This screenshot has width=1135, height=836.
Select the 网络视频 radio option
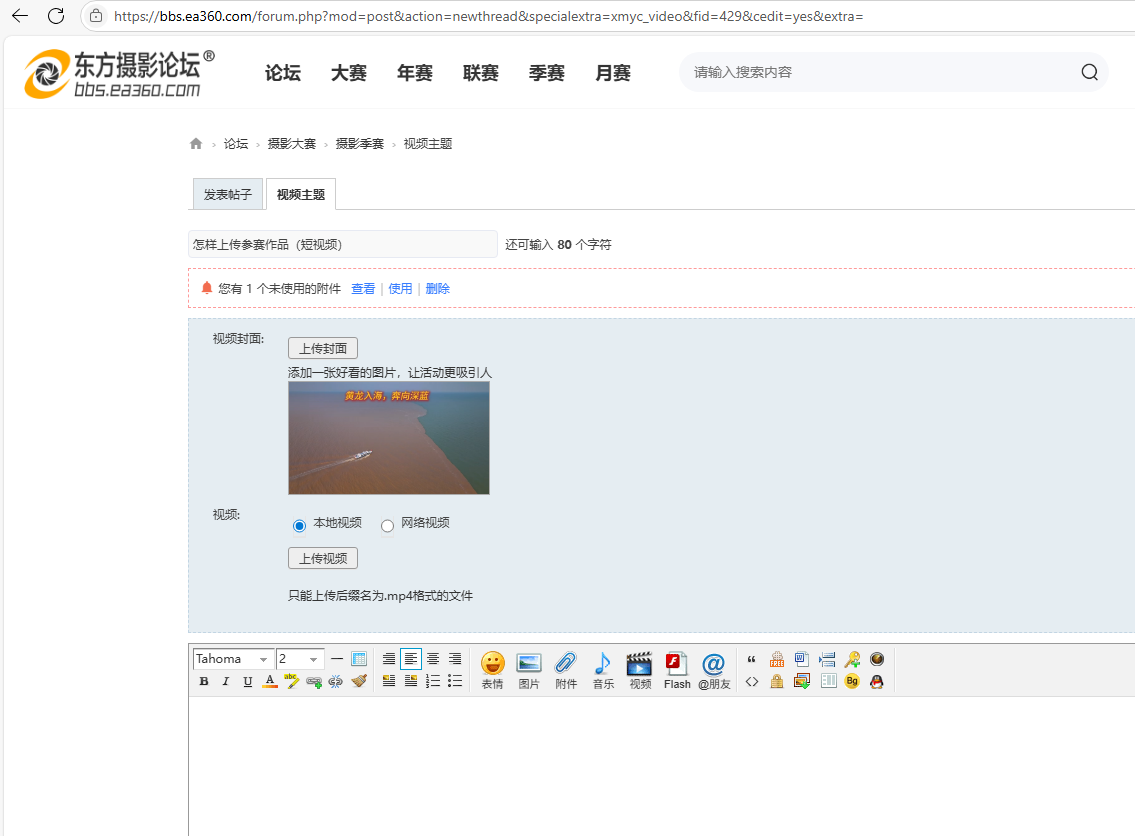(387, 525)
